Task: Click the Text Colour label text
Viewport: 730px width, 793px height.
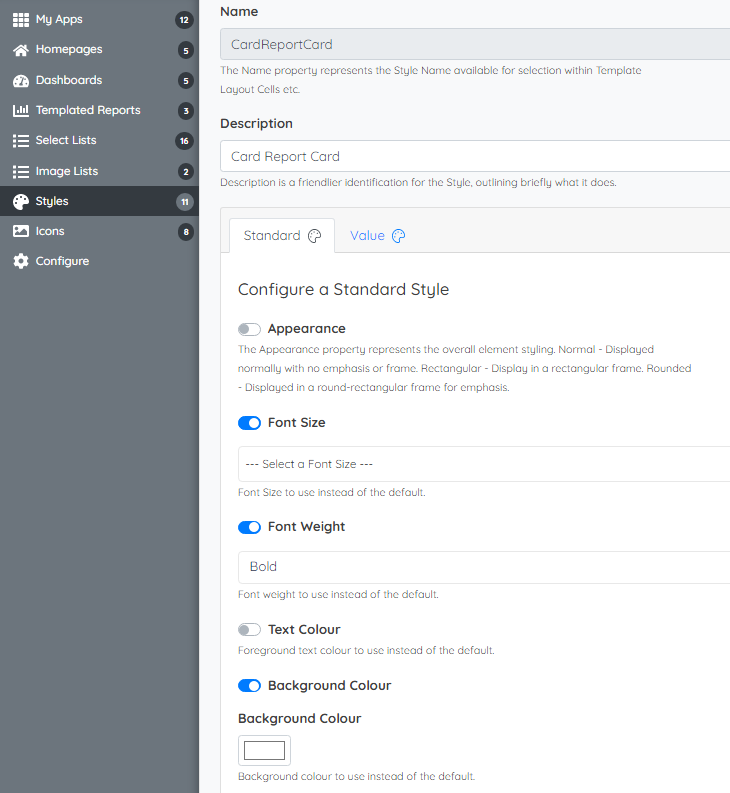Action: coord(304,630)
